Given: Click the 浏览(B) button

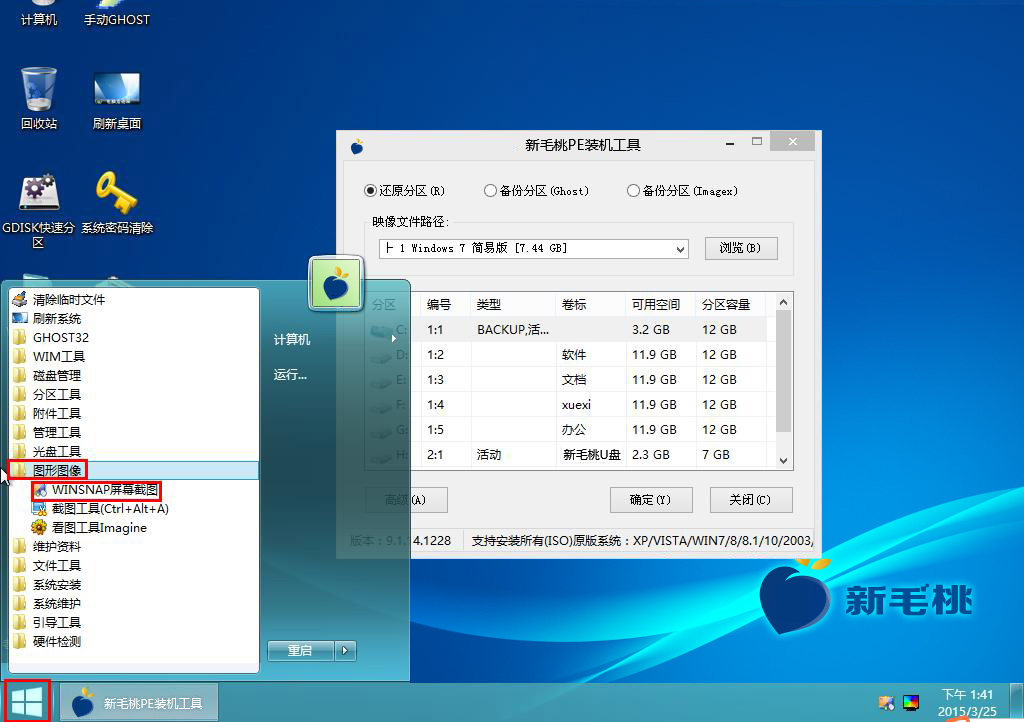Looking at the screenshot, I should click(741, 248).
